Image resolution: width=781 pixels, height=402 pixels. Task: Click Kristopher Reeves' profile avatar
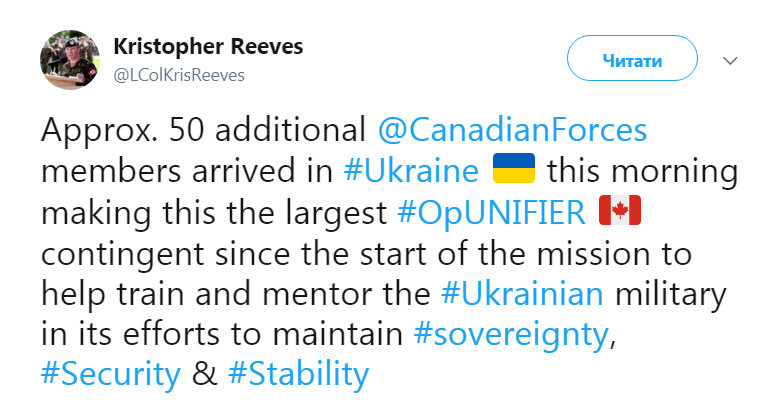pos(68,59)
